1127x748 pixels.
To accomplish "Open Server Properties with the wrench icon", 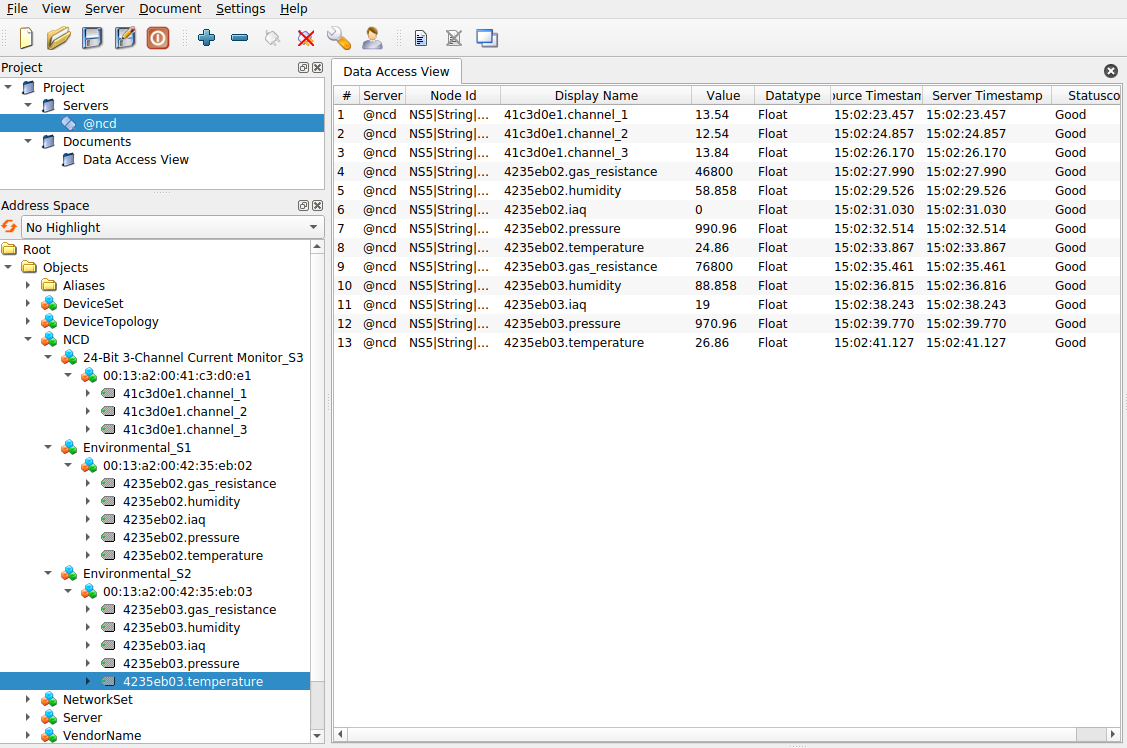I will [338, 38].
